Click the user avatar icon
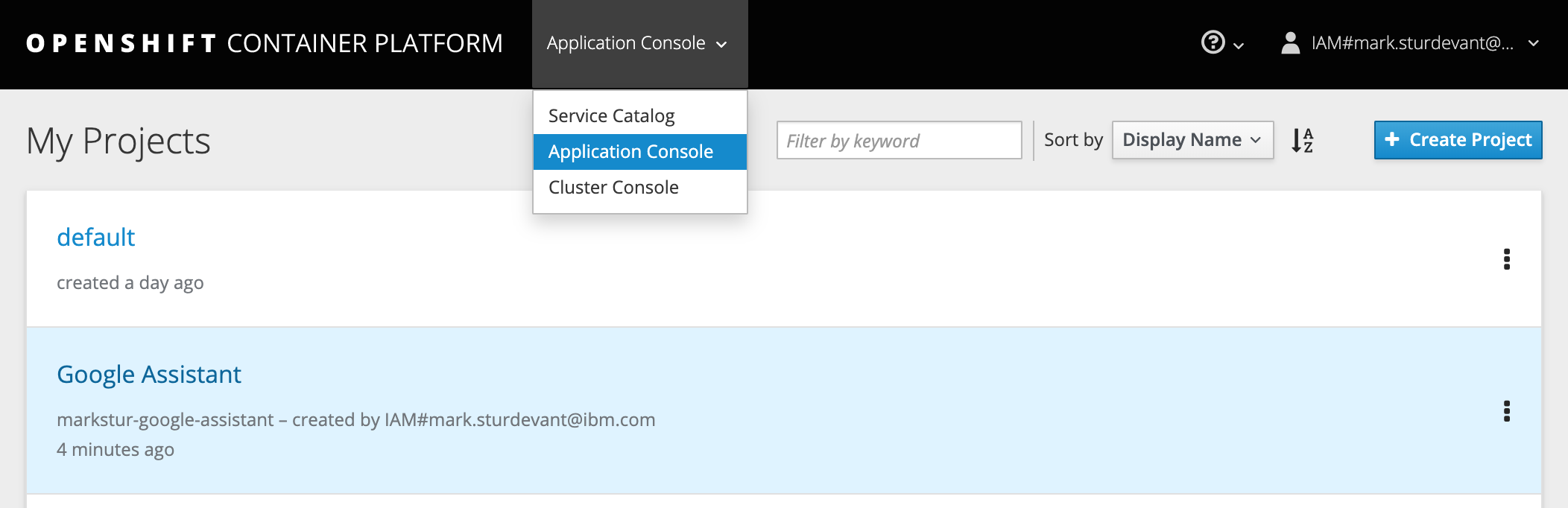This screenshot has height=508, width=1568. tap(1290, 43)
